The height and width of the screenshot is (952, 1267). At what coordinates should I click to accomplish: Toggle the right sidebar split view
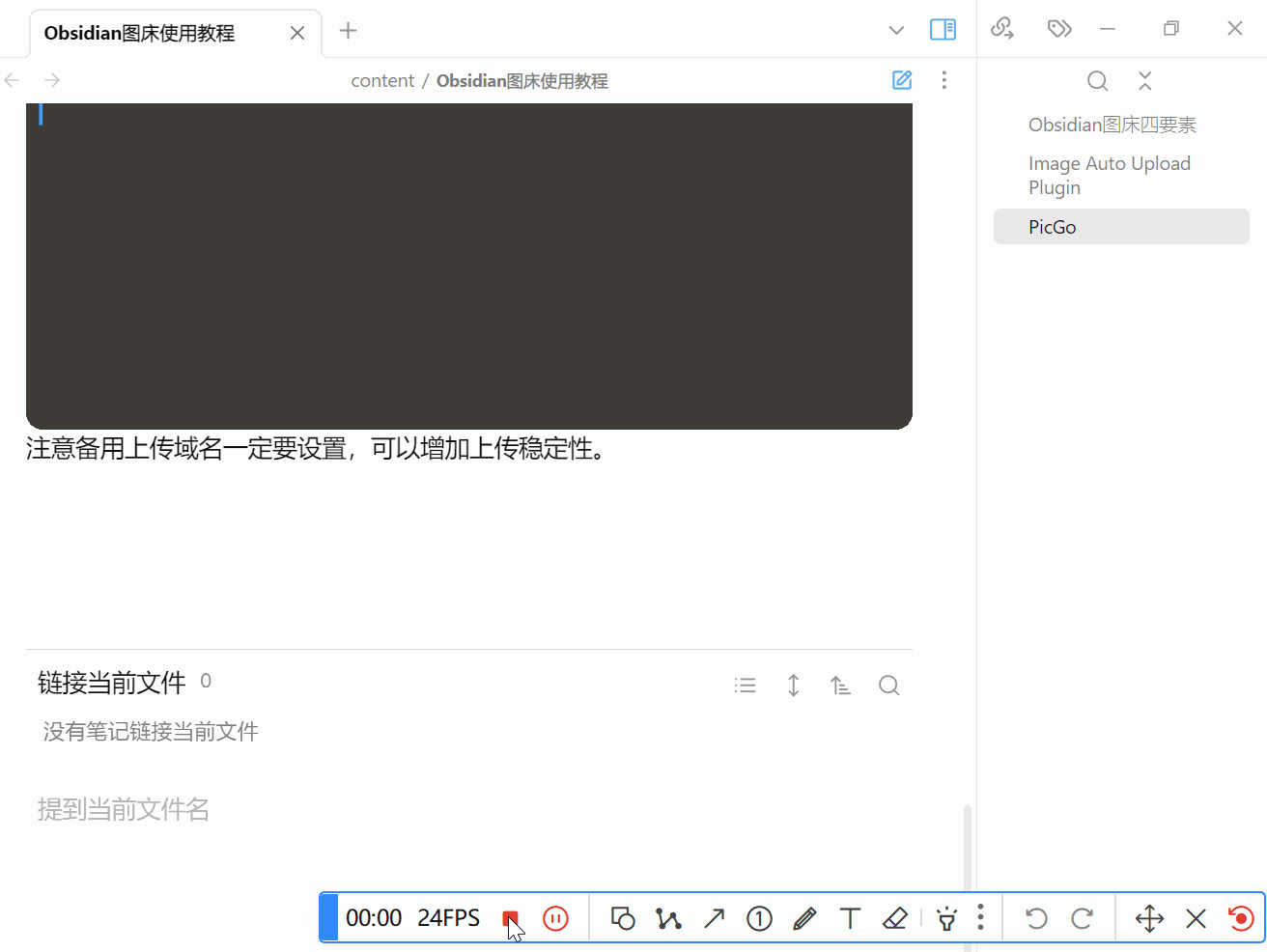(943, 29)
